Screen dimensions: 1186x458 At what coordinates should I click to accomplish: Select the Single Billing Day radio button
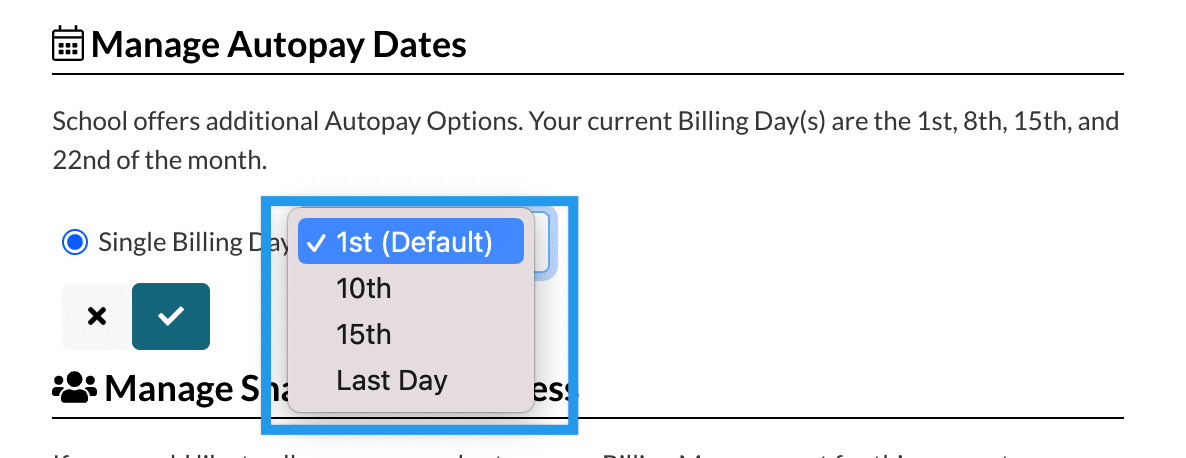(74, 242)
